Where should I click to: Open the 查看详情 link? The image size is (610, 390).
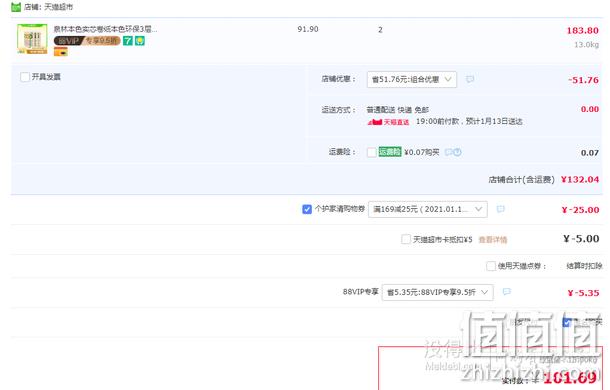(x=493, y=239)
